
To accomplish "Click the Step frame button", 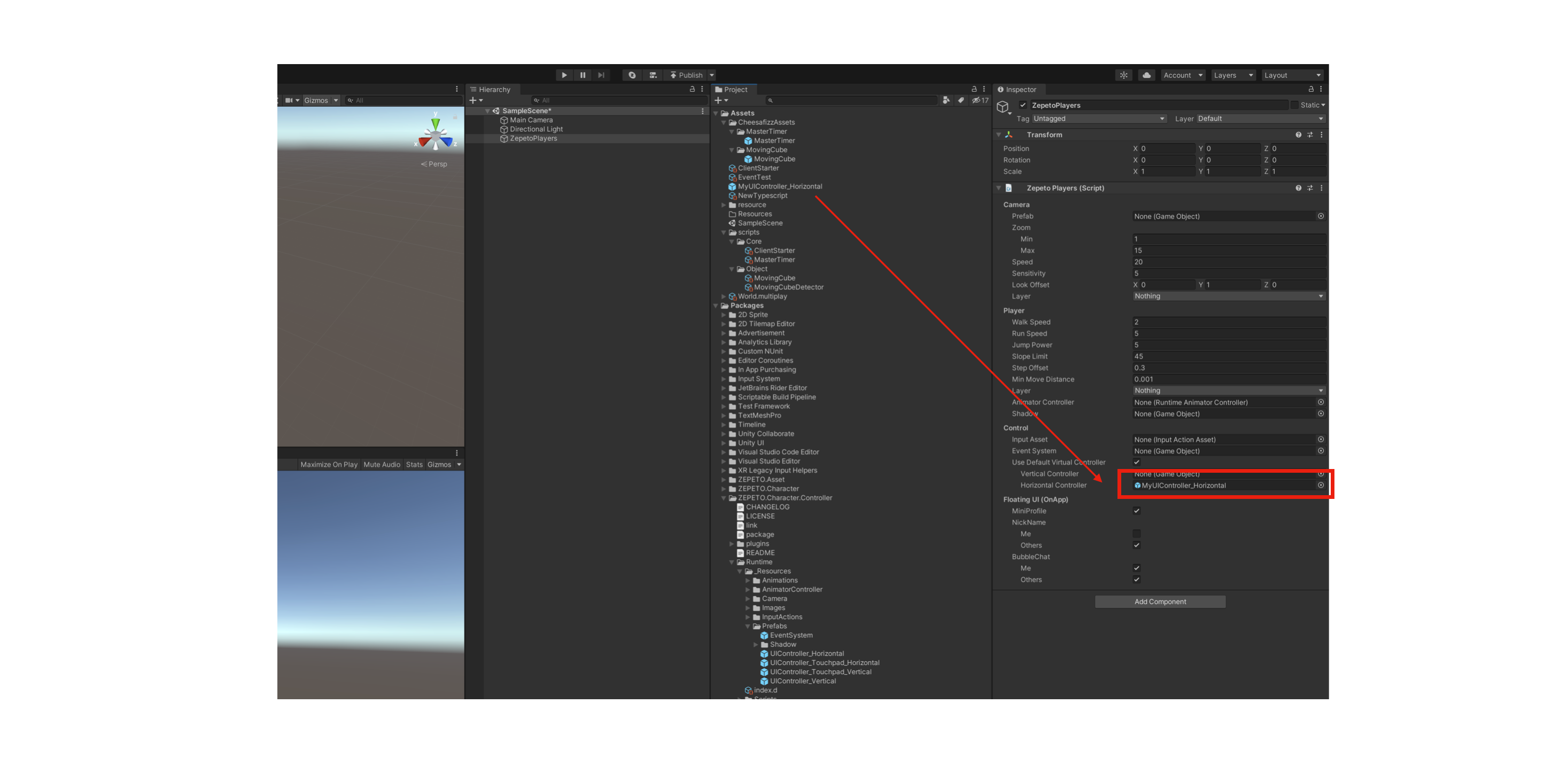I will (x=601, y=75).
